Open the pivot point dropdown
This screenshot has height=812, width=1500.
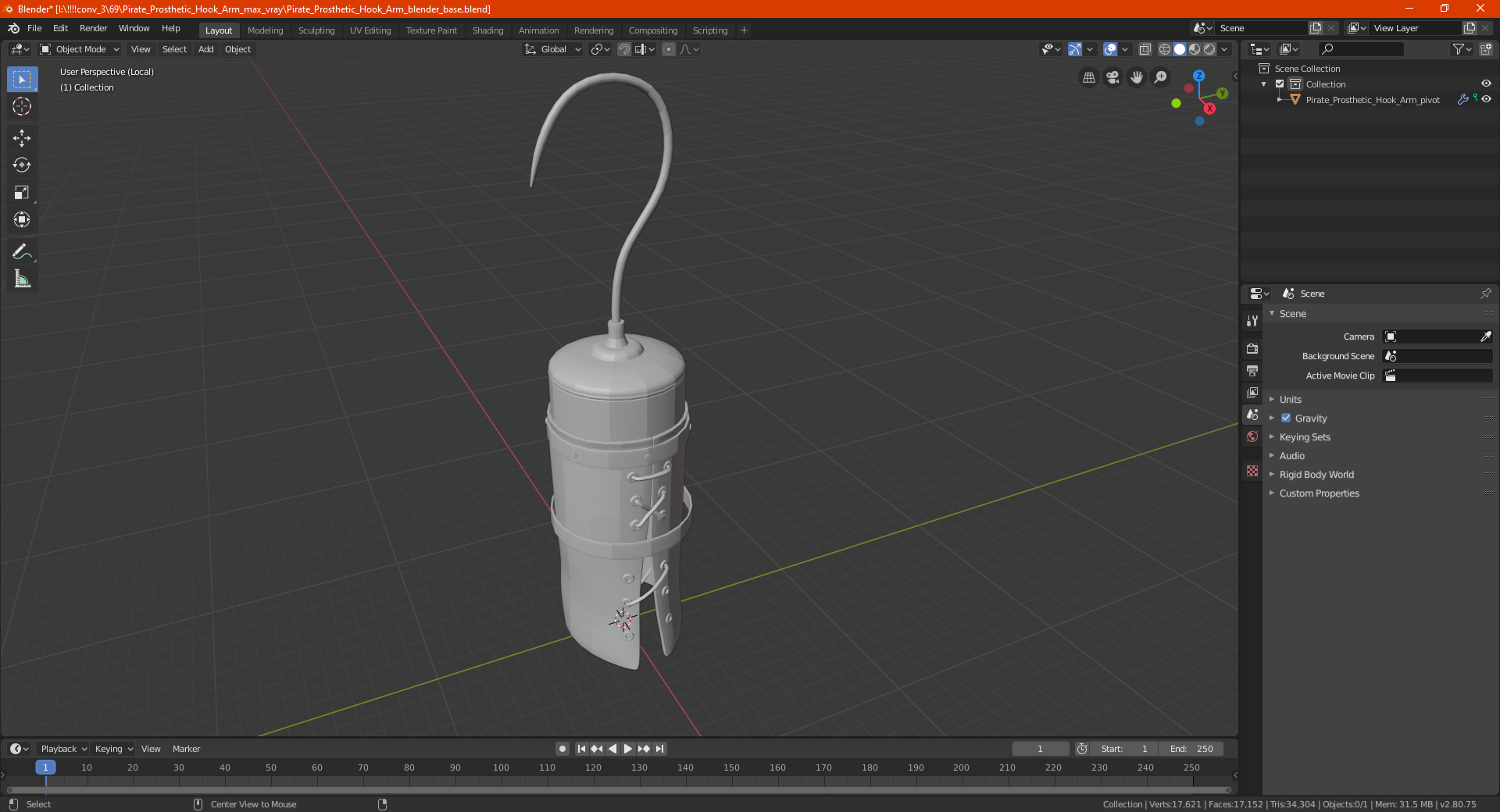pos(600,49)
